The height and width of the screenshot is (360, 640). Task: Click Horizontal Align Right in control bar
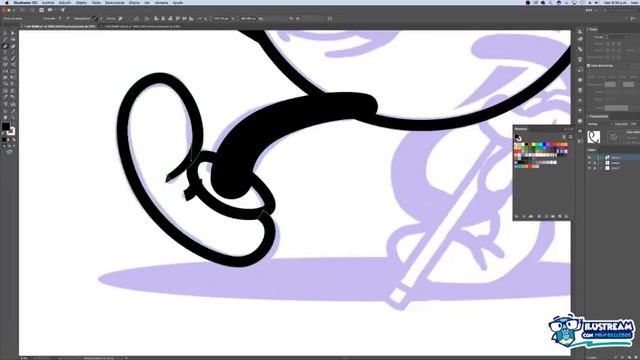tap(170, 18)
